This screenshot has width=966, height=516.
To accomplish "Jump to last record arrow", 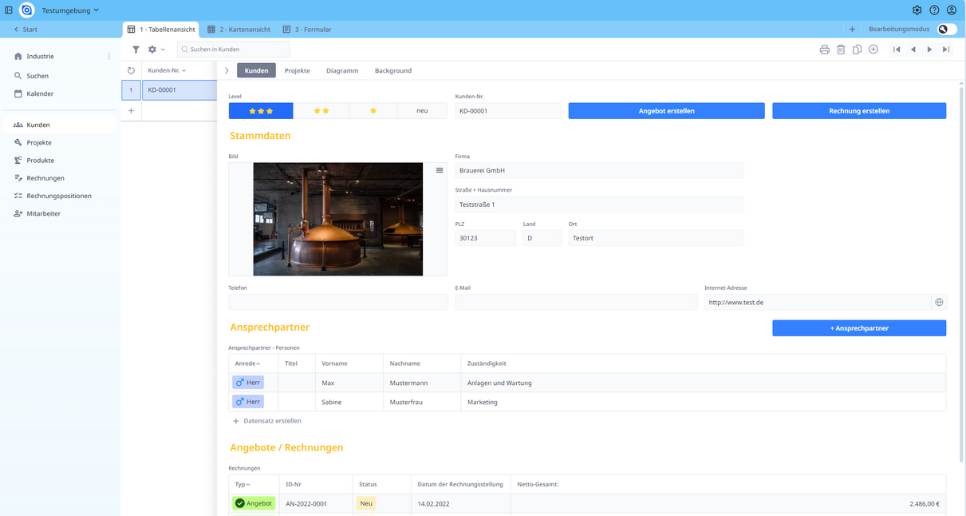I will pos(946,49).
